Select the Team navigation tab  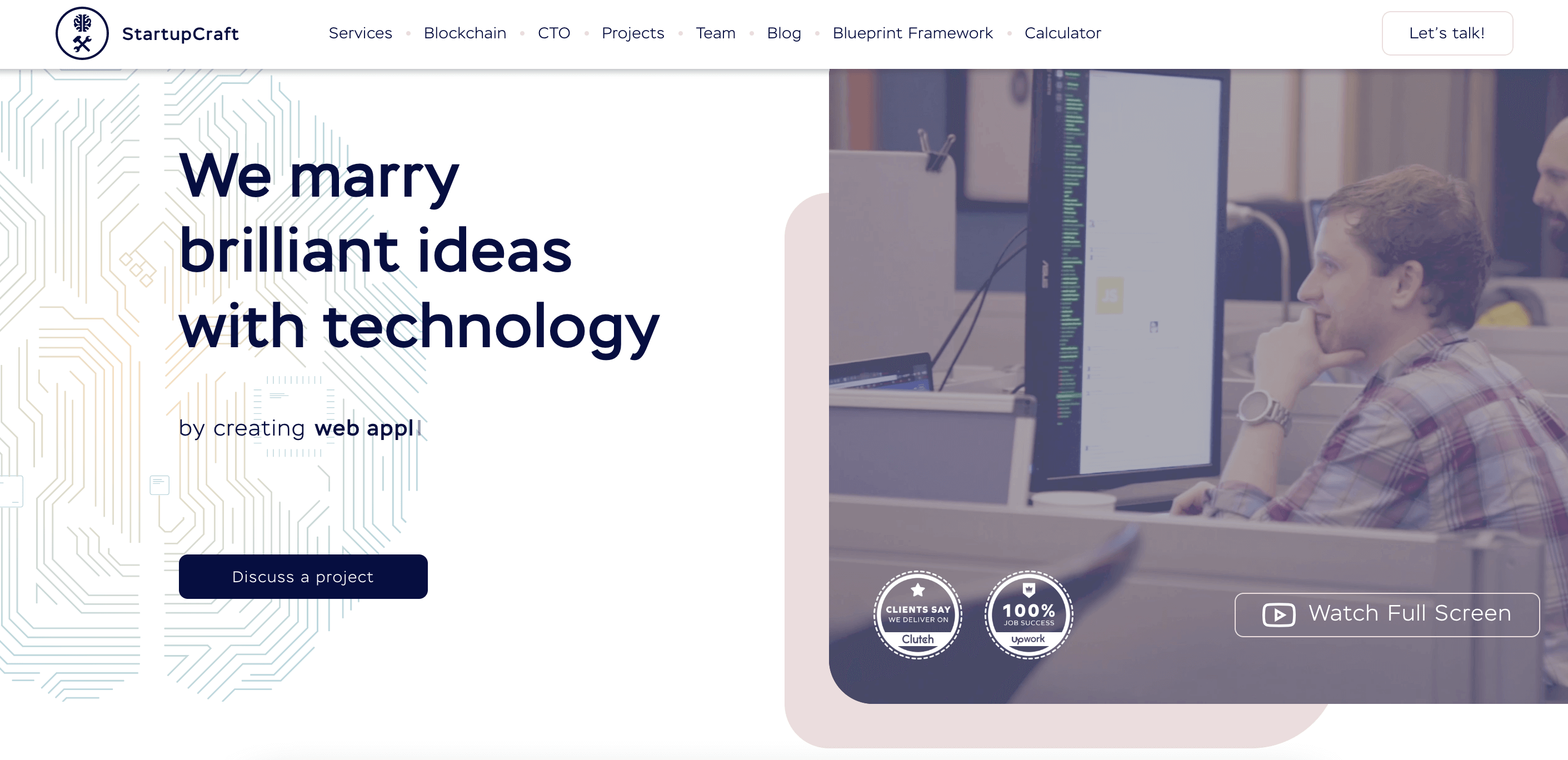click(x=716, y=33)
